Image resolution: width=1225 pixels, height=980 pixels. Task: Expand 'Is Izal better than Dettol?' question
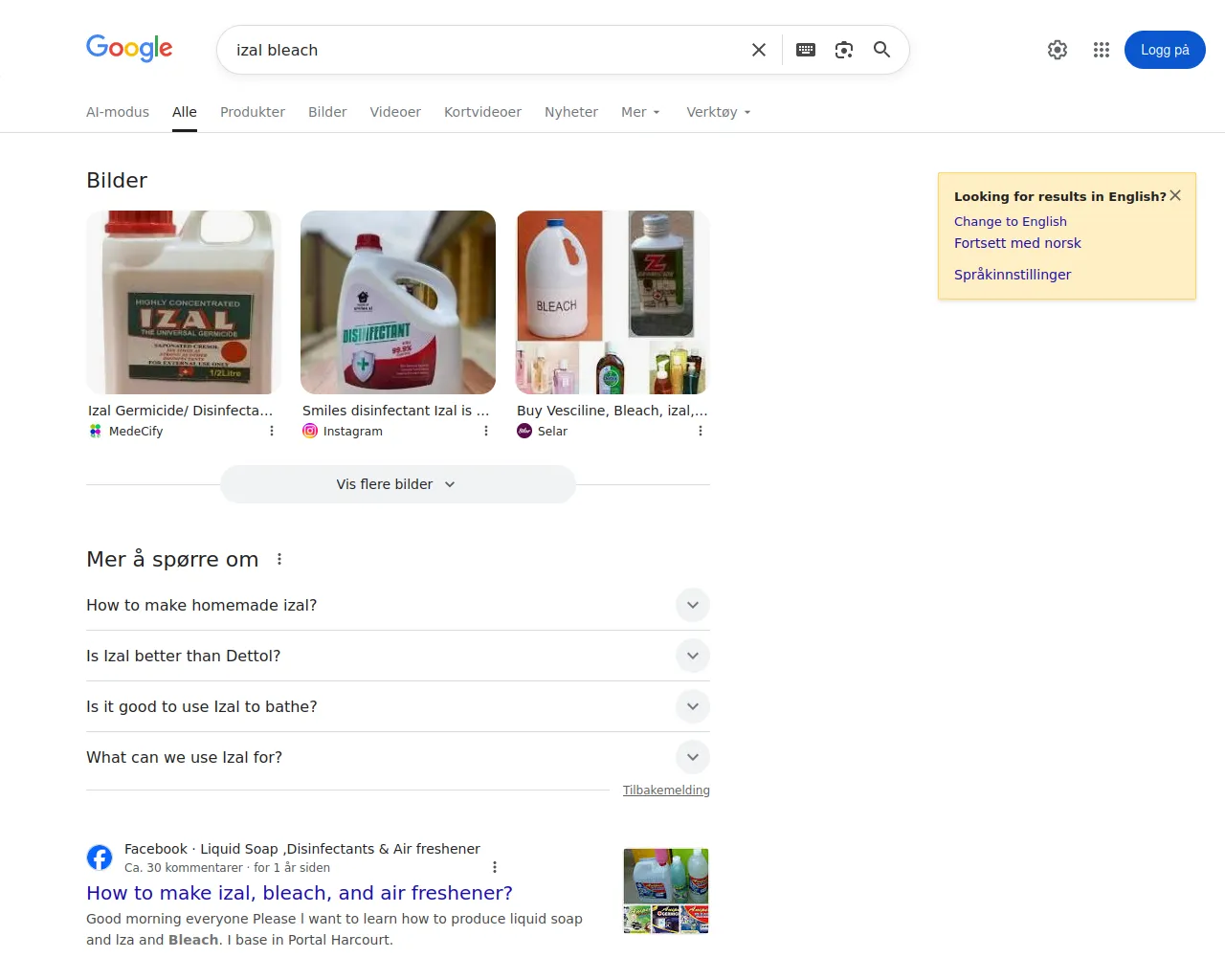398,656
